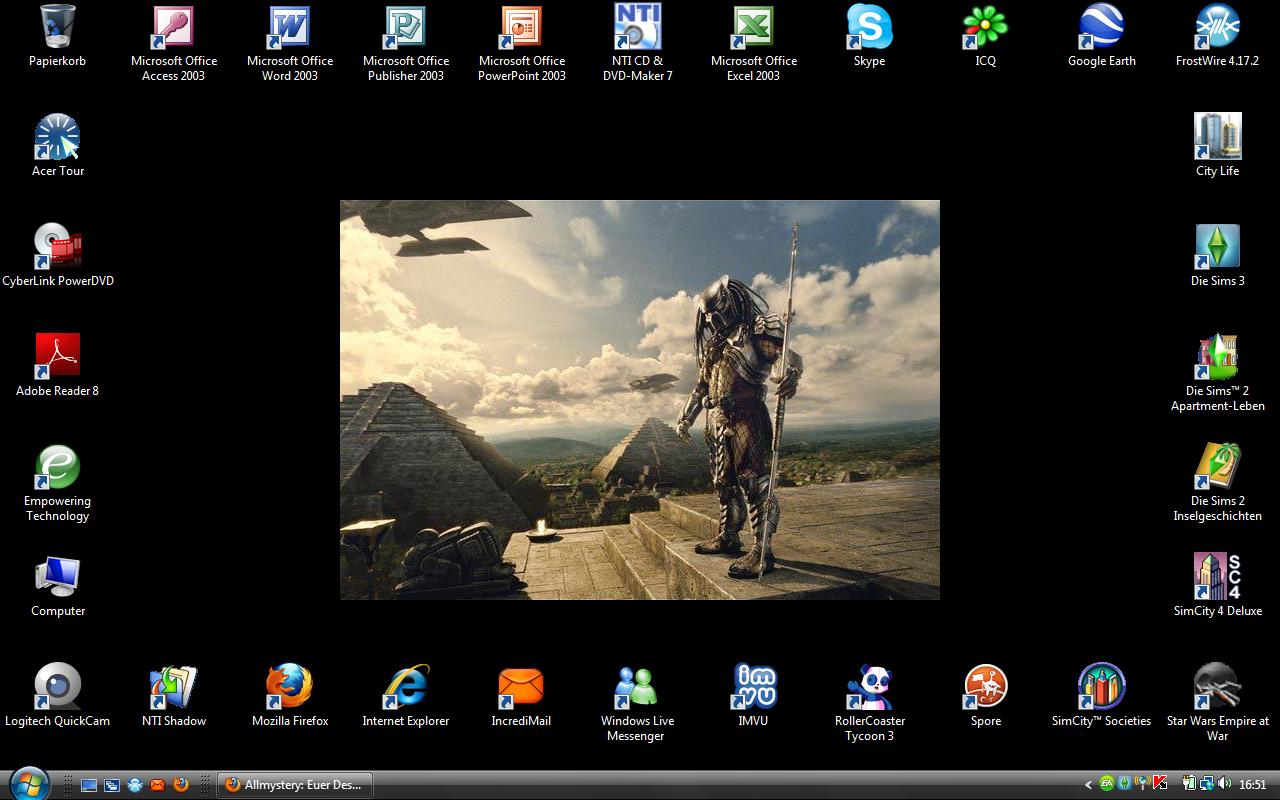Select the Papierkorb recycle bin icon

57,37
